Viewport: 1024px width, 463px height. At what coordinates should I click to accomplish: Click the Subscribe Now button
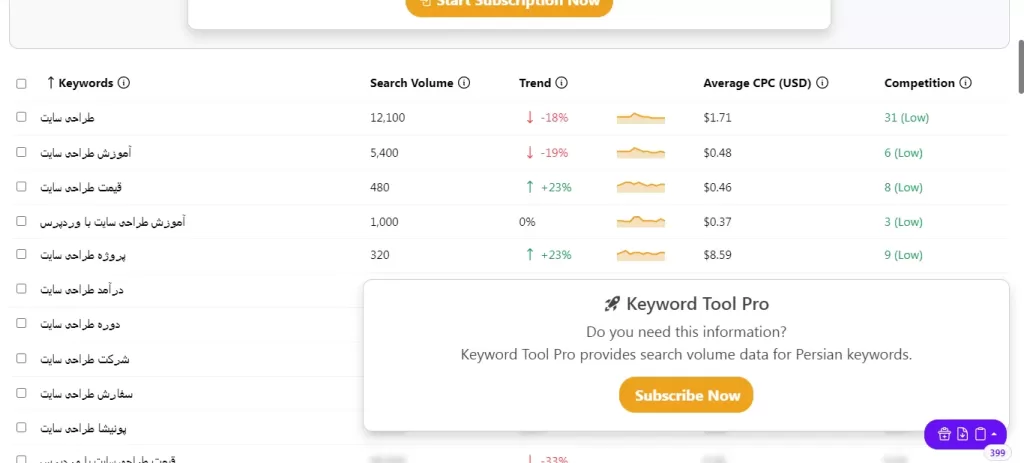click(686, 395)
